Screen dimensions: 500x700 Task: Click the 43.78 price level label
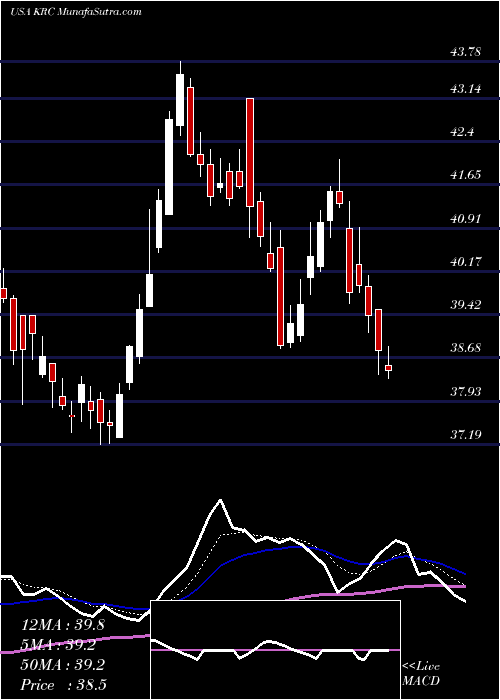(466, 52)
